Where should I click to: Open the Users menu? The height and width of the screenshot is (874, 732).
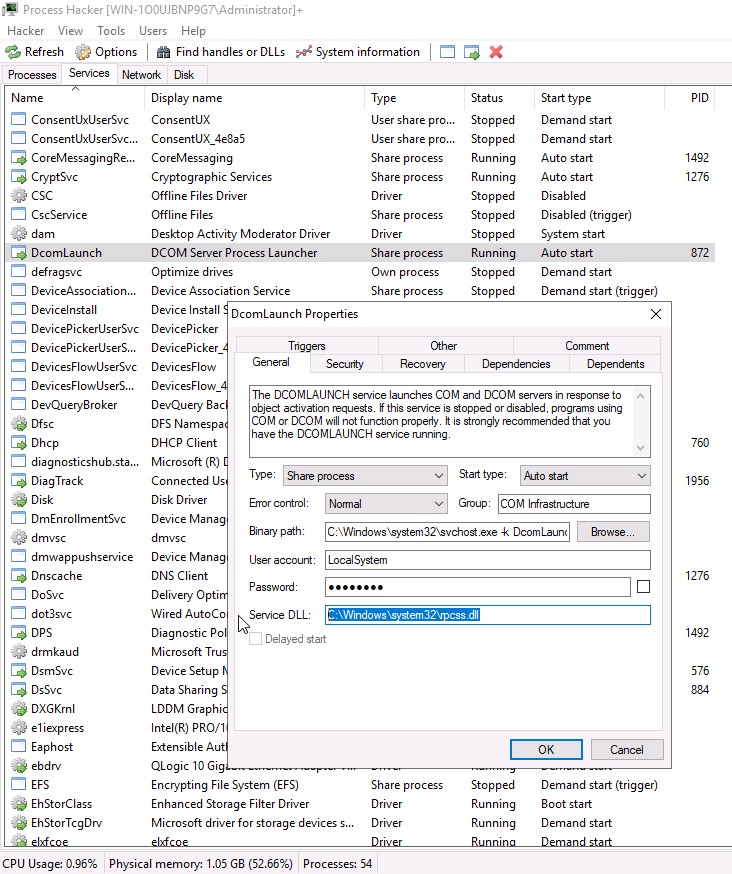(x=153, y=31)
